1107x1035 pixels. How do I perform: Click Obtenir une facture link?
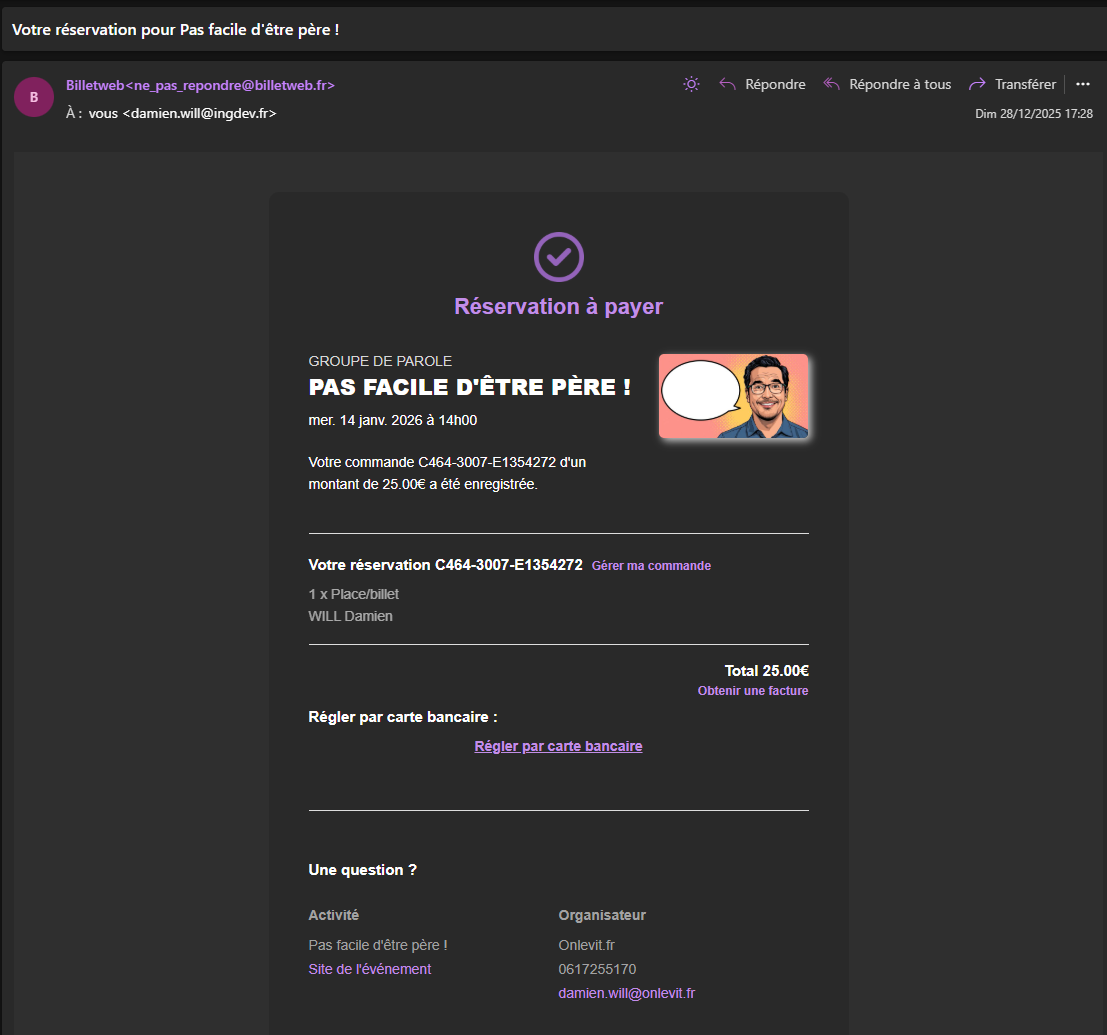click(752, 691)
